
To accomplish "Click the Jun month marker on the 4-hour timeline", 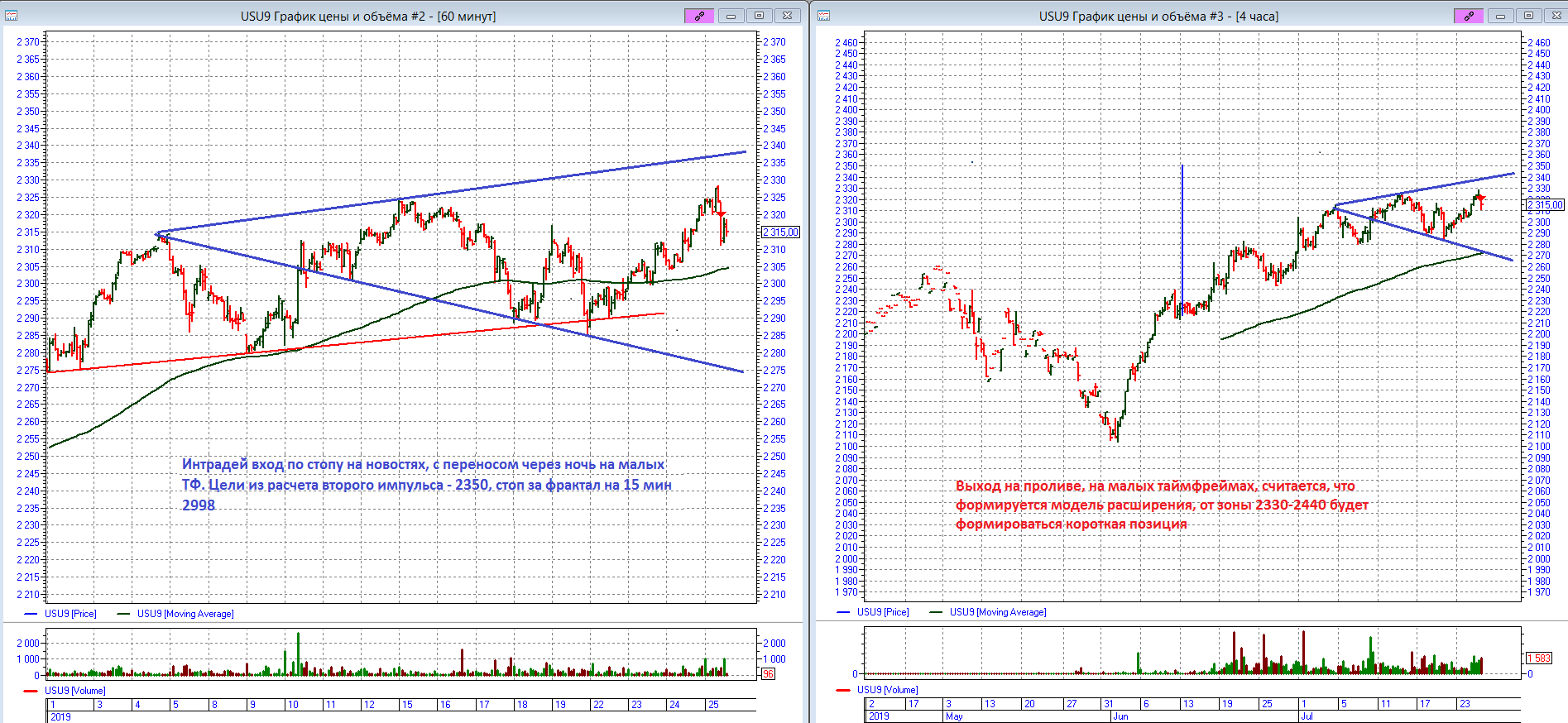I will click(1120, 716).
